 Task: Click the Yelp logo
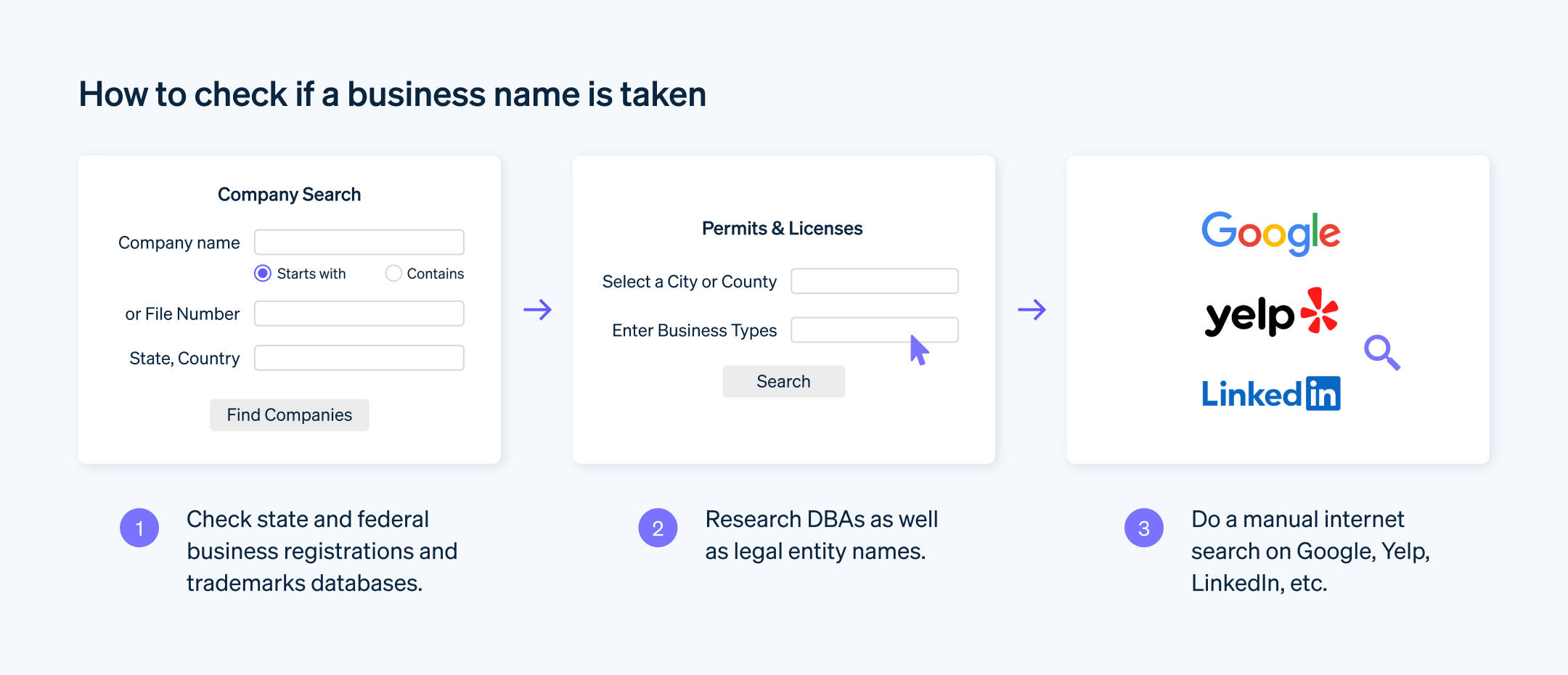coord(1272,313)
